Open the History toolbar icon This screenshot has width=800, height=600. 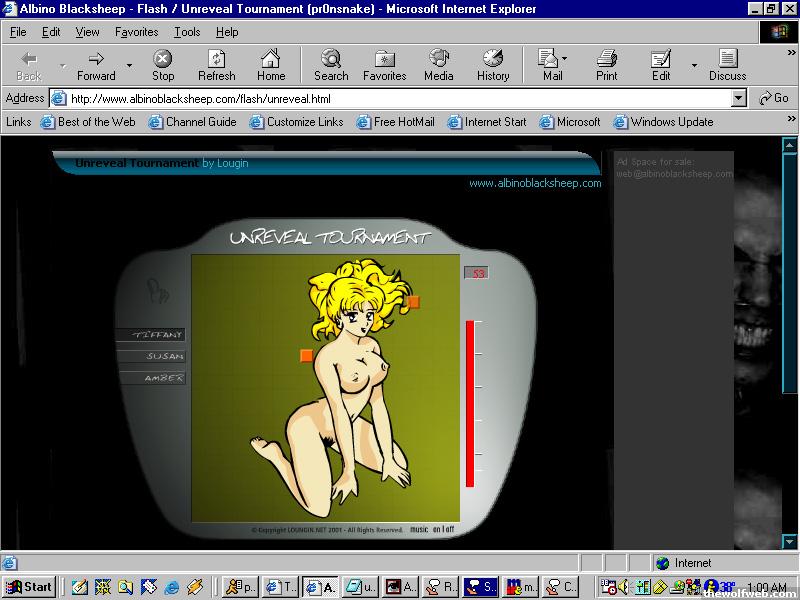(492, 65)
